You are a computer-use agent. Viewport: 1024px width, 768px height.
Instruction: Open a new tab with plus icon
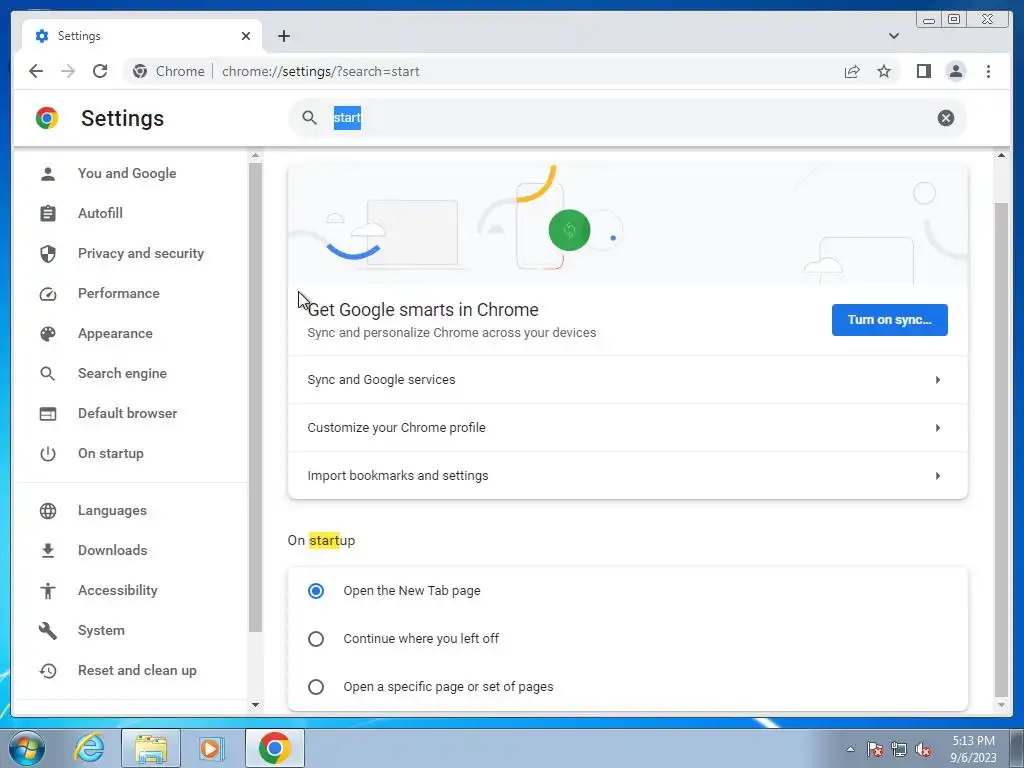pyautogui.click(x=283, y=36)
